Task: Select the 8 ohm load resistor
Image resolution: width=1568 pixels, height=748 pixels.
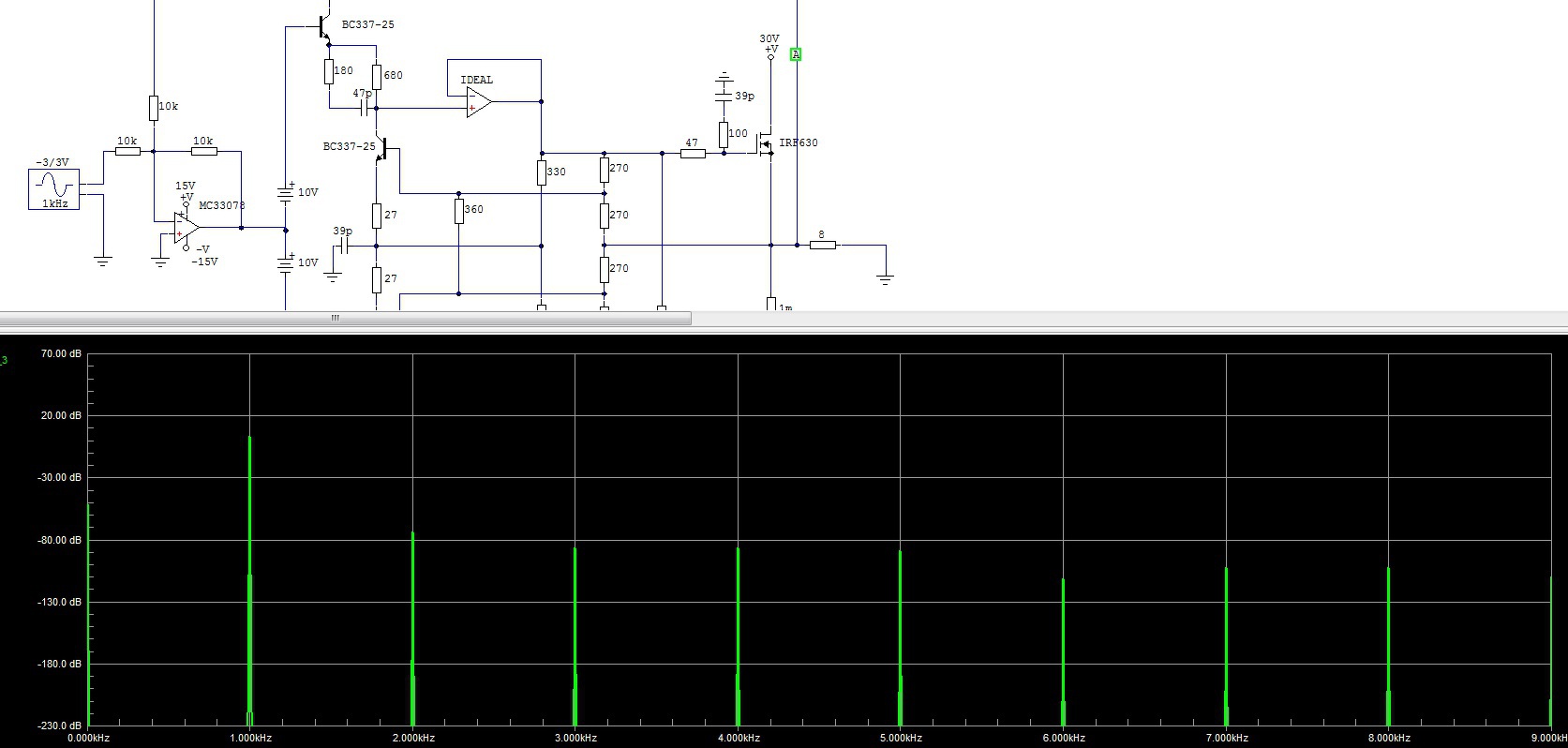Action: 823,245
